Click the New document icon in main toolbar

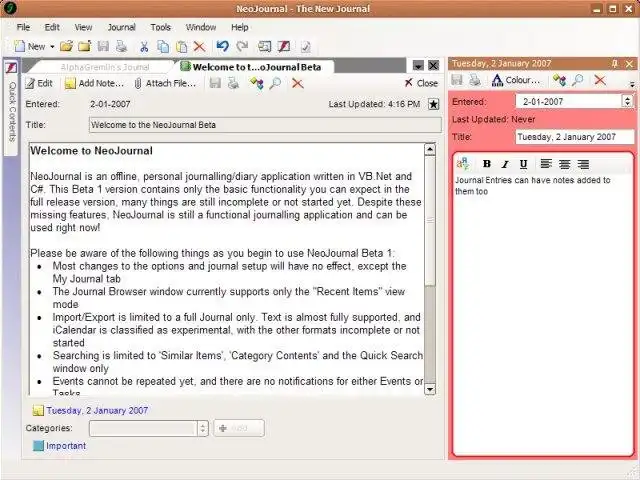(x=20, y=47)
